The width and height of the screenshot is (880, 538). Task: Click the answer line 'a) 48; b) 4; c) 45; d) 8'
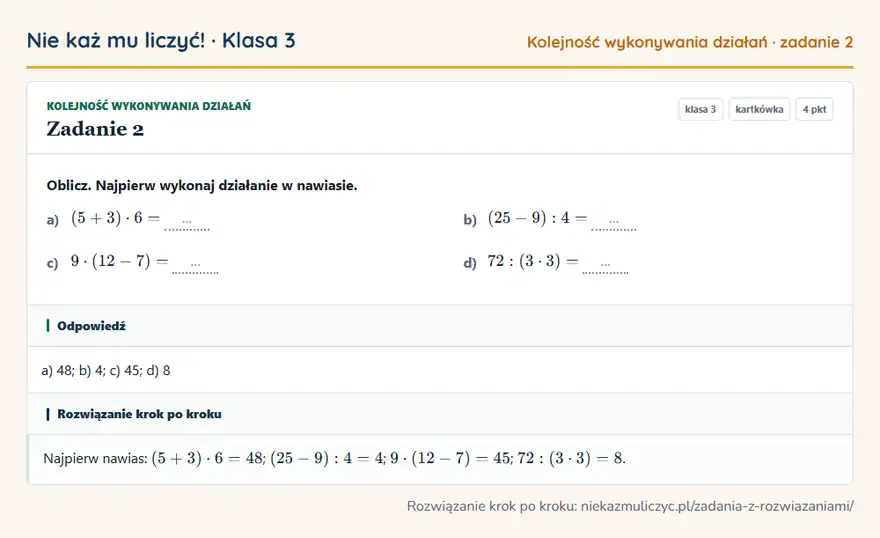(x=106, y=370)
